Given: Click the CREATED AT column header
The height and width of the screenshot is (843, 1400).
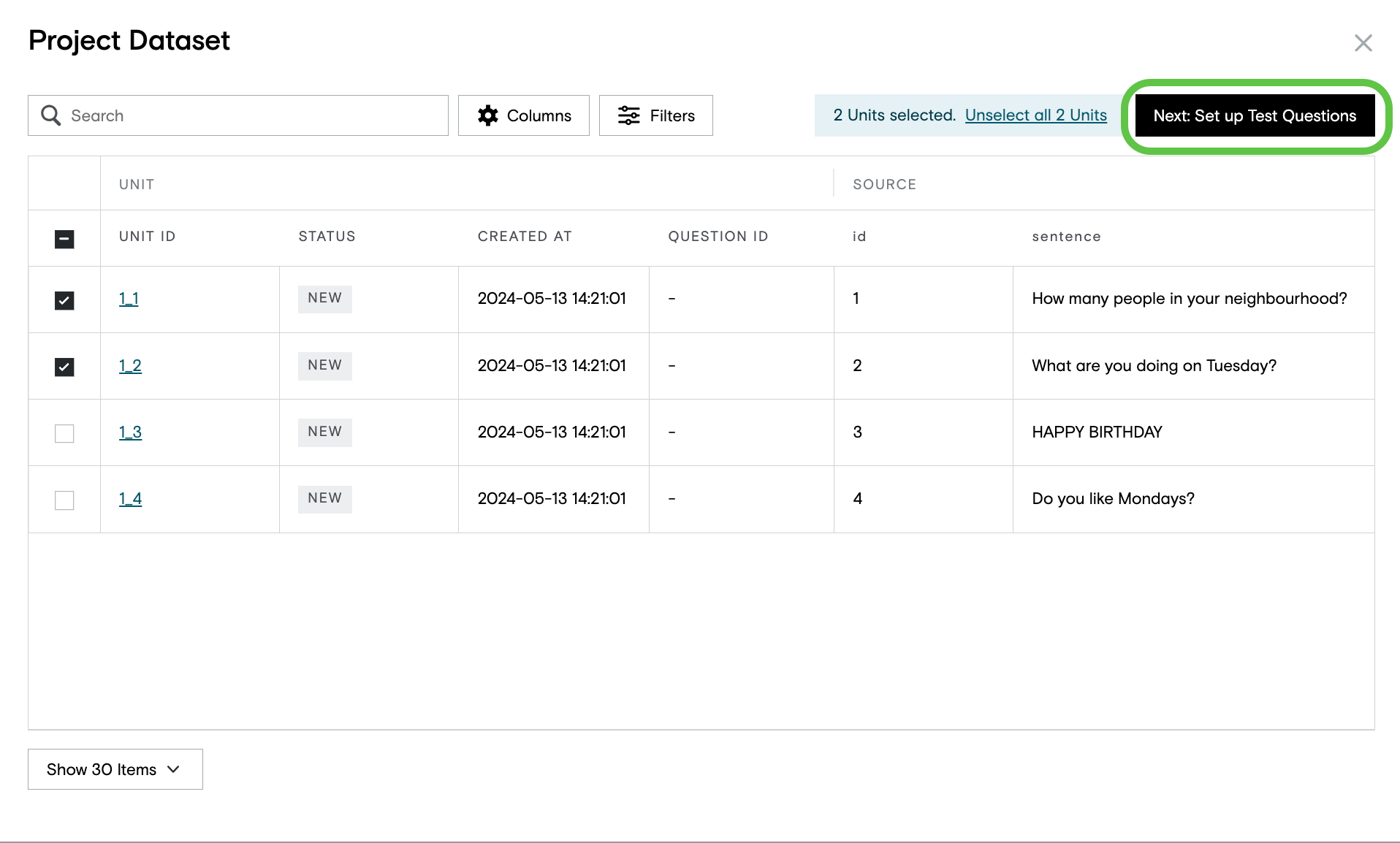Looking at the screenshot, I should tap(525, 237).
